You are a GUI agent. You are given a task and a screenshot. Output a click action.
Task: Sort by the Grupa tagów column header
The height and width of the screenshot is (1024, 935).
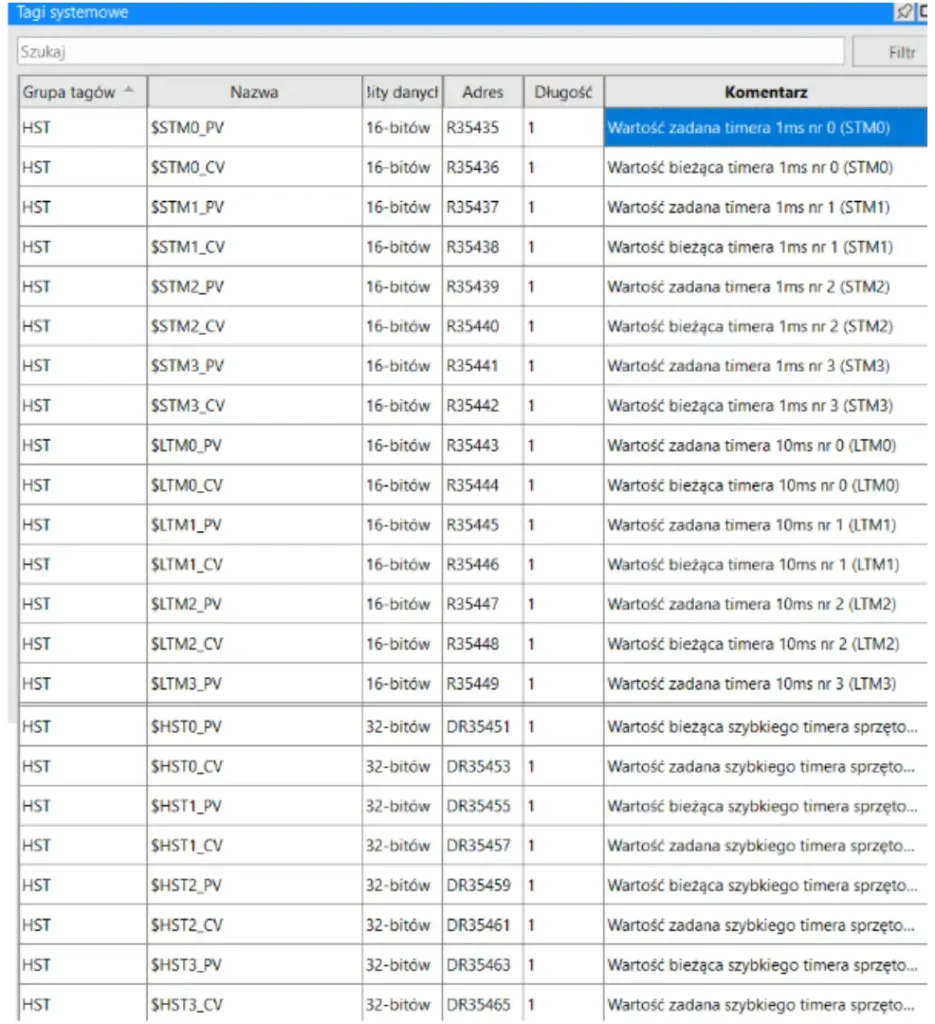point(83,92)
